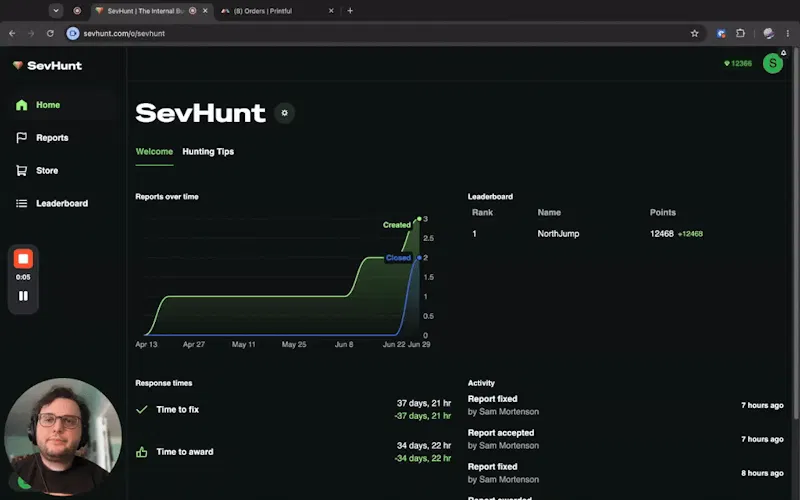This screenshot has height=500, width=800.
Task: Switch to the Orders | Printful tab
Action: click(278, 11)
